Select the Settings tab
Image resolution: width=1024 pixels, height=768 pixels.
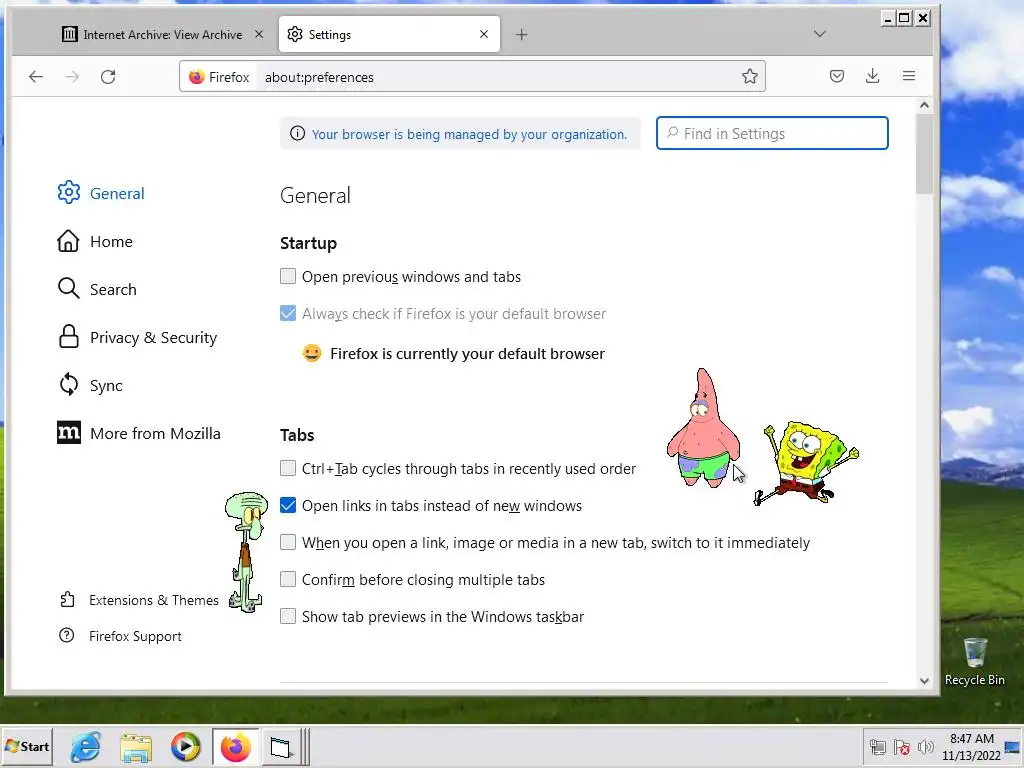click(389, 34)
